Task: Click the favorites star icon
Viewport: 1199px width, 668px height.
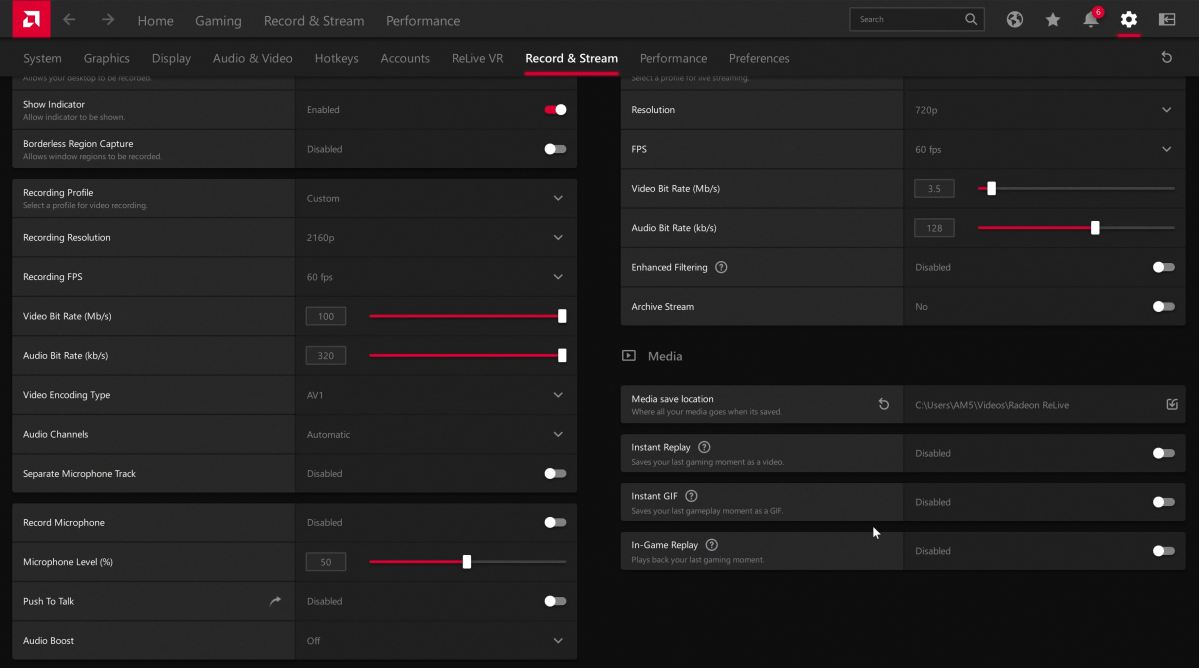Action: 1053,20
